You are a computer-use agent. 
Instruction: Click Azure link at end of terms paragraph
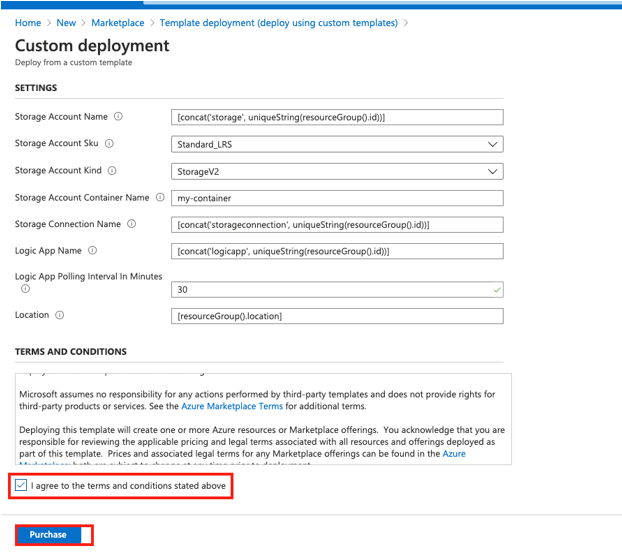454,454
